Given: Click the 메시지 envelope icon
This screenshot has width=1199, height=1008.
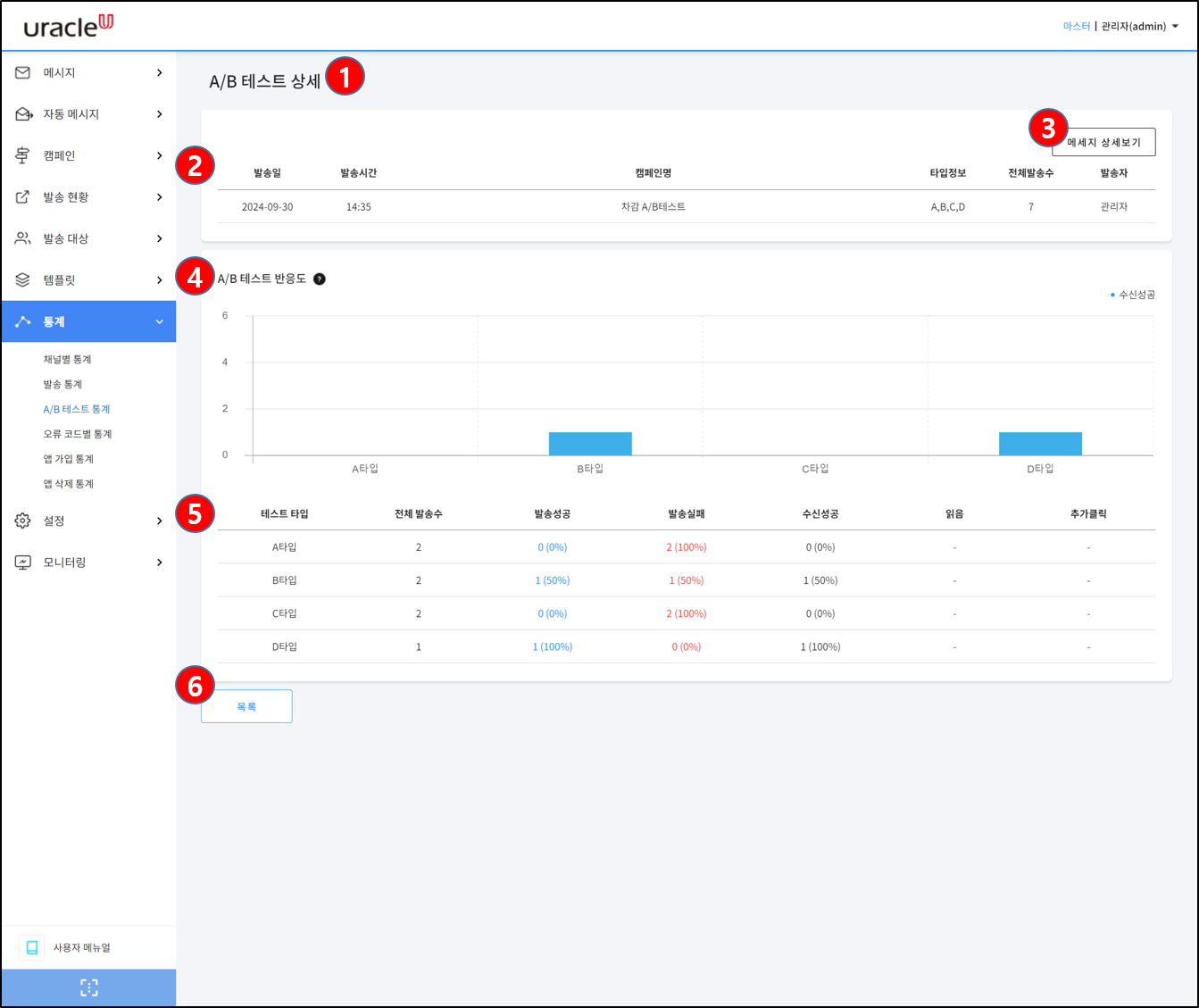Looking at the screenshot, I should [23, 72].
